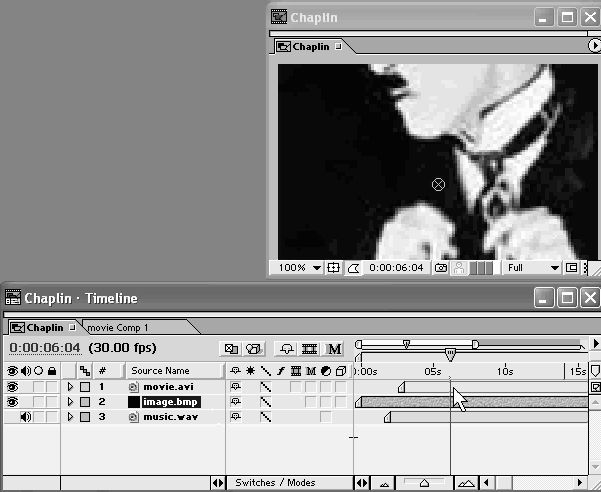
Task: Switch to the movie Comp 1 tab
Action: [118, 327]
